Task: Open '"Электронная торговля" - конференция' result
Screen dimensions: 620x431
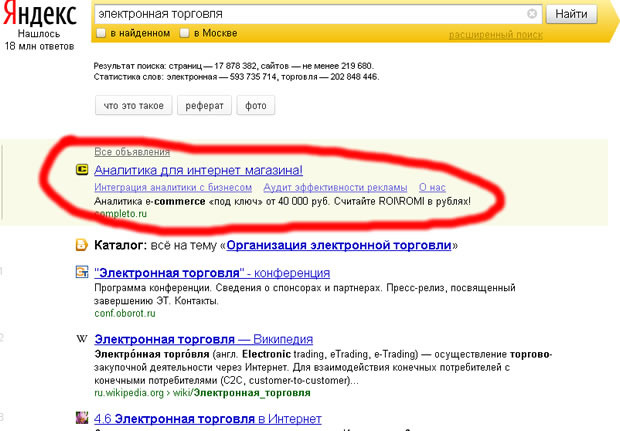Action: (x=212, y=273)
